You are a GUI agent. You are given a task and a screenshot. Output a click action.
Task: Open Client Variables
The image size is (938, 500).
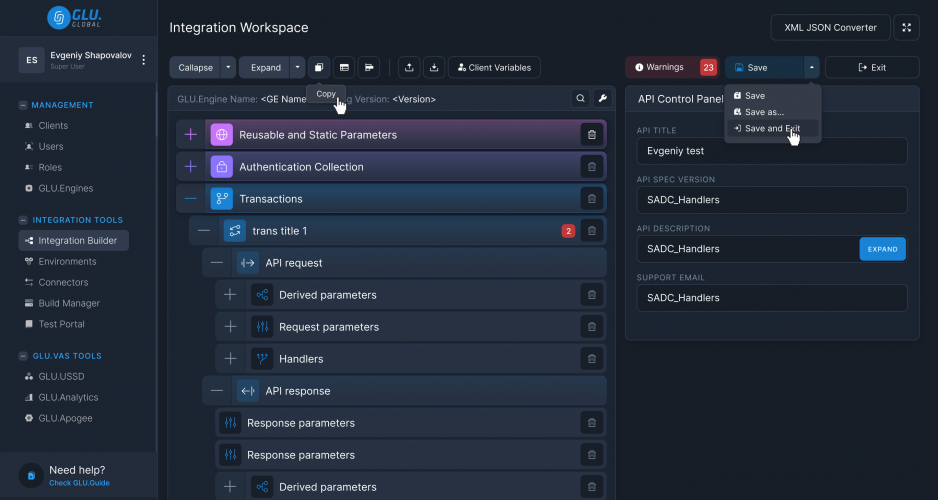pos(494,68)
